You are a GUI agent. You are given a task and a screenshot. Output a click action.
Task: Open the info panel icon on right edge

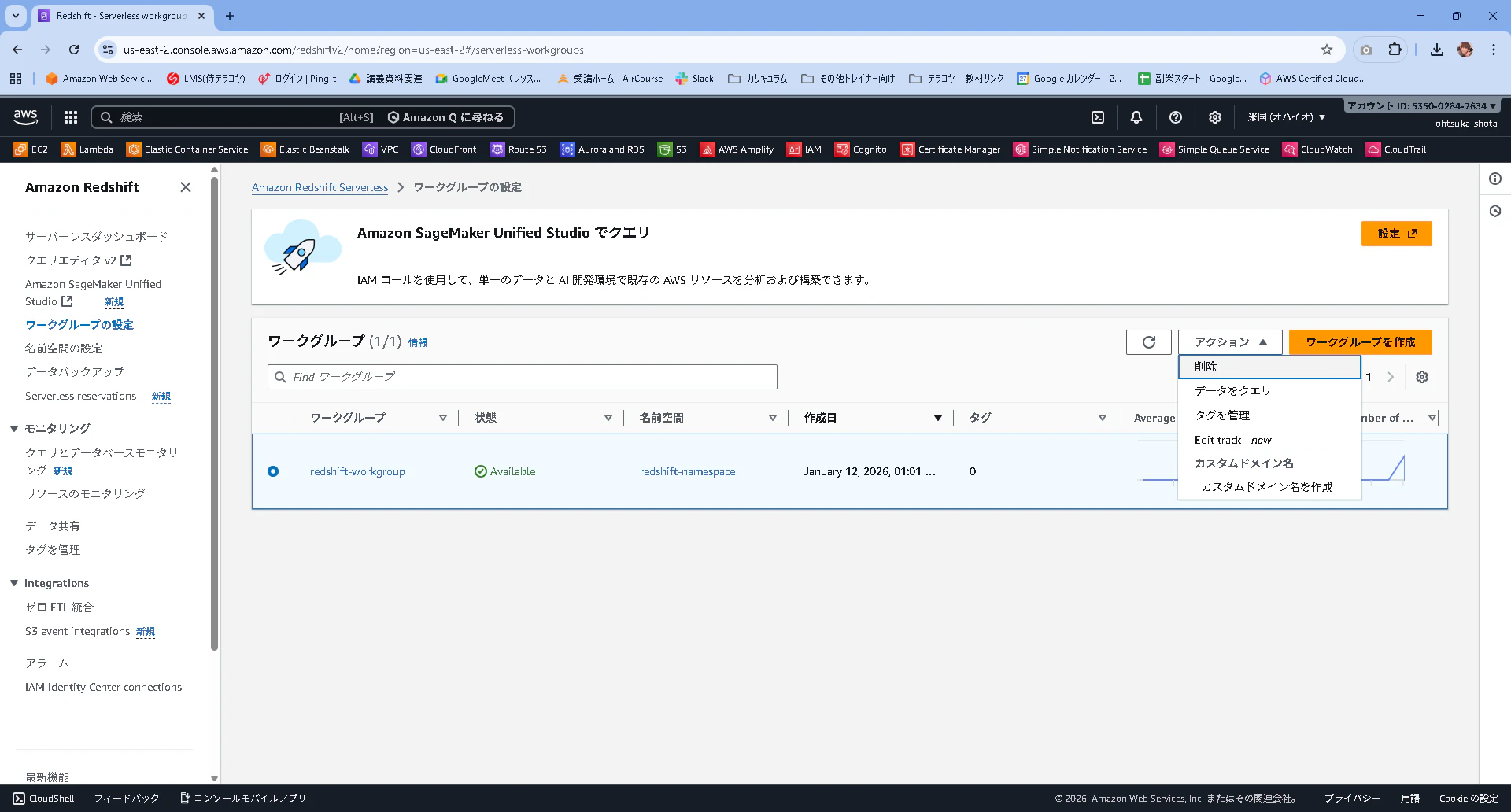coord(1495,179)
